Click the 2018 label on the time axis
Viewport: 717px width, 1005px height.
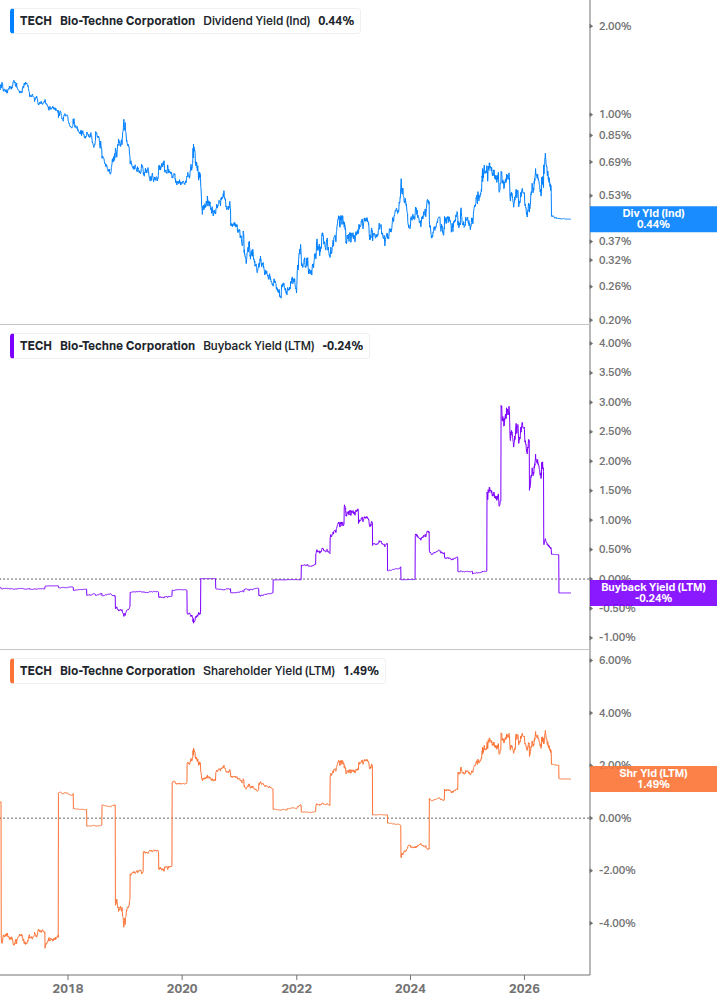pos(68,988)
